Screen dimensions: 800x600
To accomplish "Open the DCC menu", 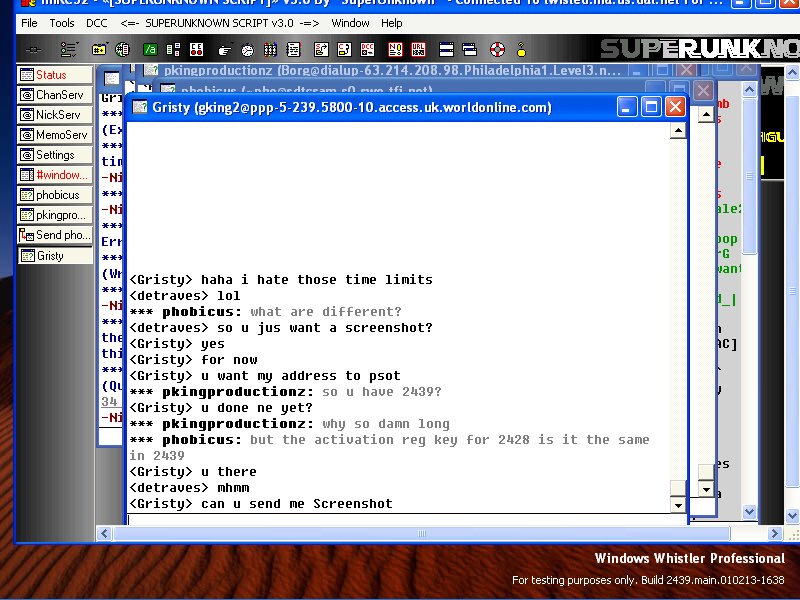I will [x=97, y=22].
